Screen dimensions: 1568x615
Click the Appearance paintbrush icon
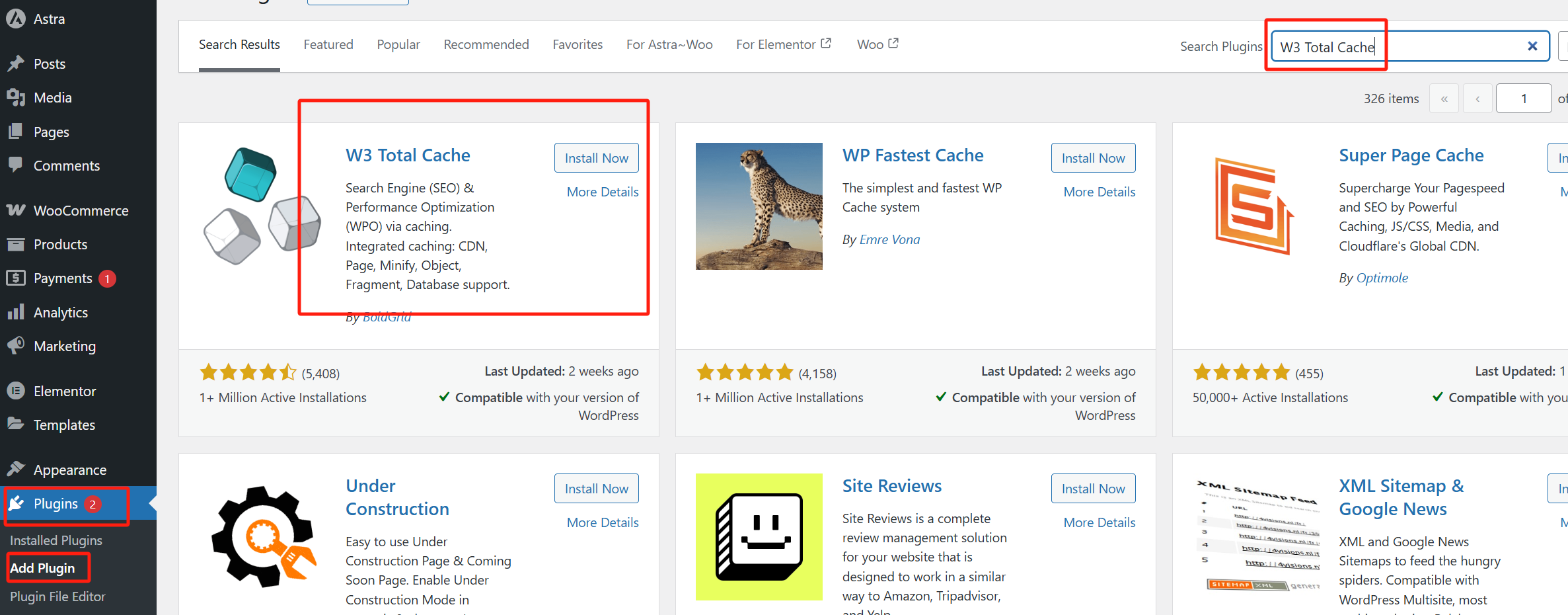[x=16, y=470]
